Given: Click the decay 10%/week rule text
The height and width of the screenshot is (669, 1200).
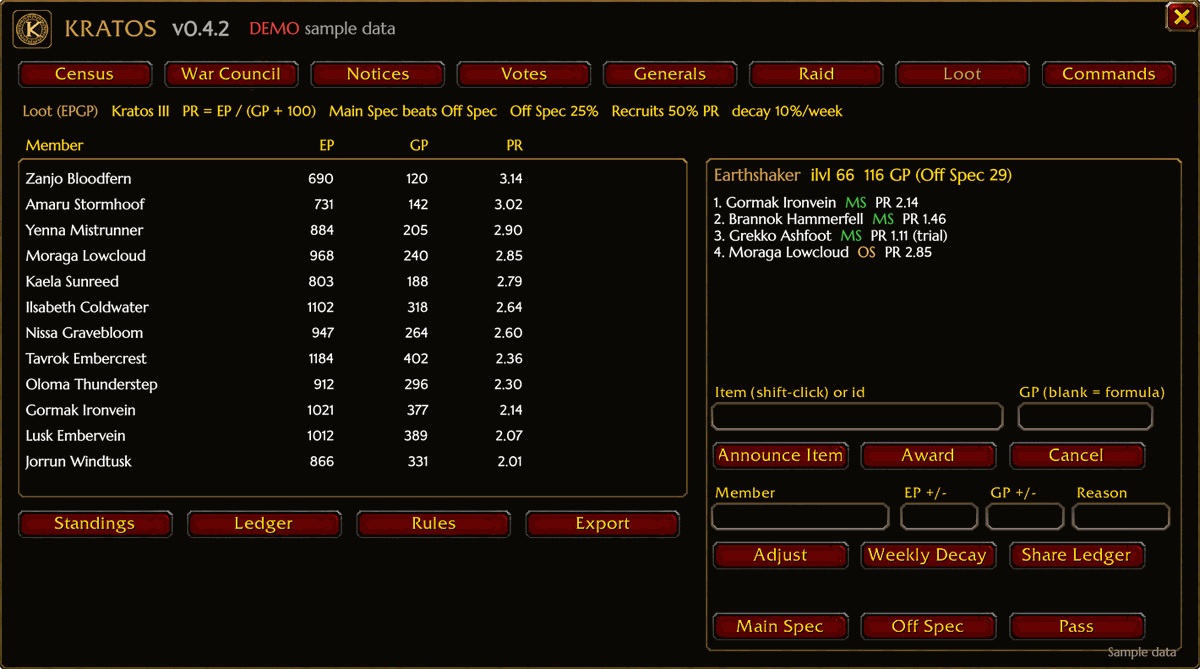Looking at the screenshot, I should coord(787,112).
